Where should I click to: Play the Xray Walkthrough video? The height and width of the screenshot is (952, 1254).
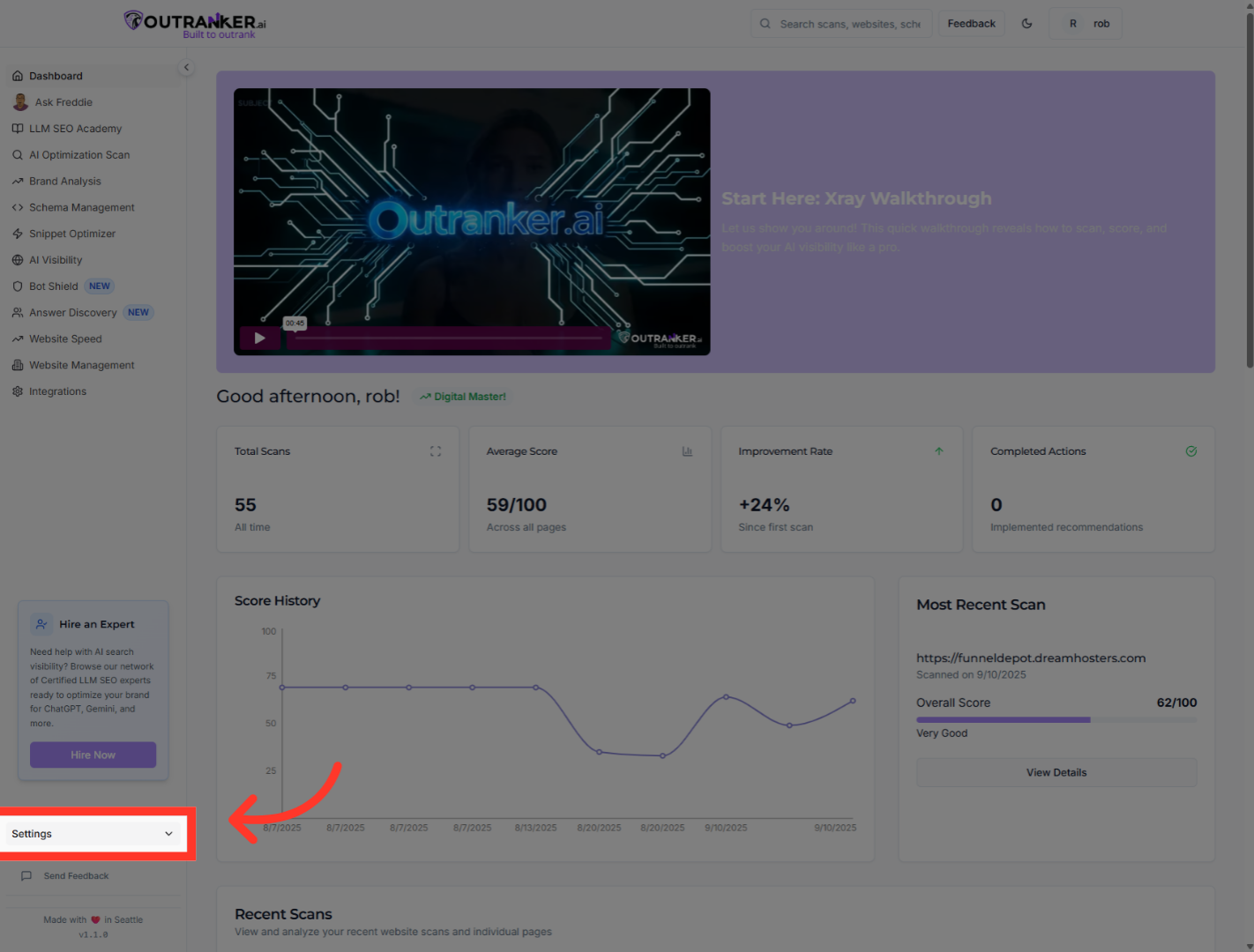(x=259, y=338)
